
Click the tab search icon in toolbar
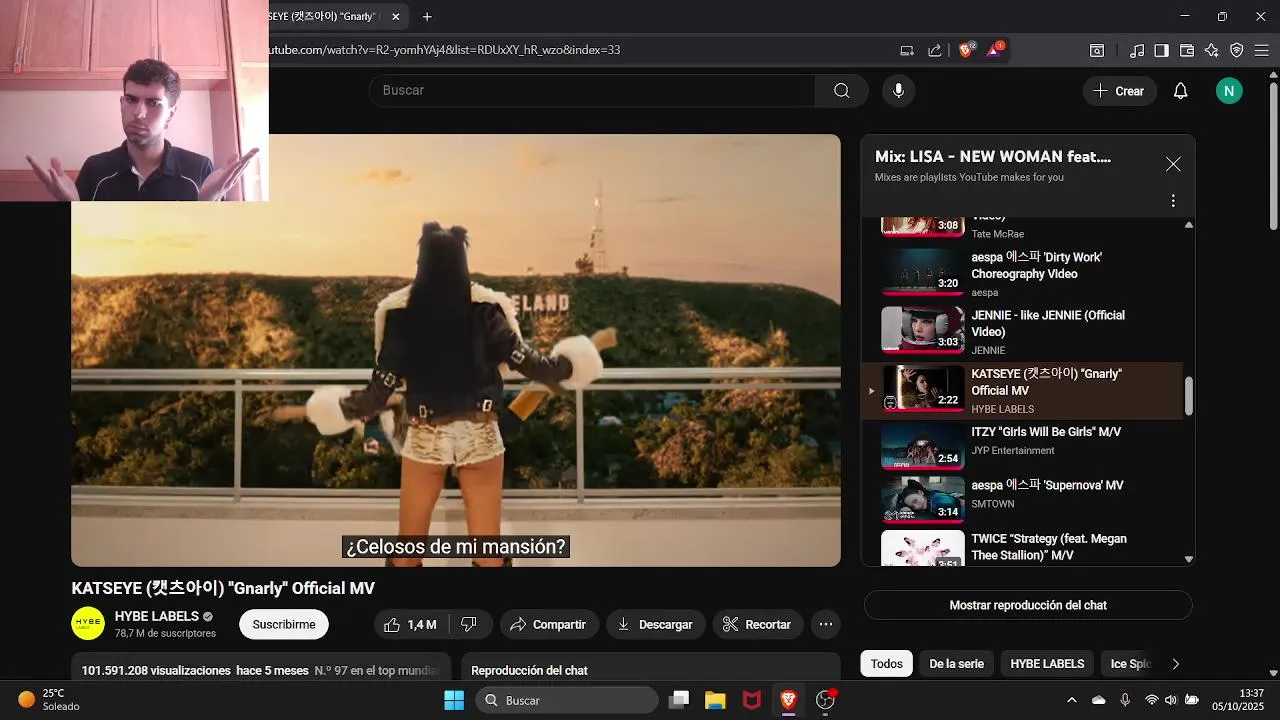[1097, 50]
